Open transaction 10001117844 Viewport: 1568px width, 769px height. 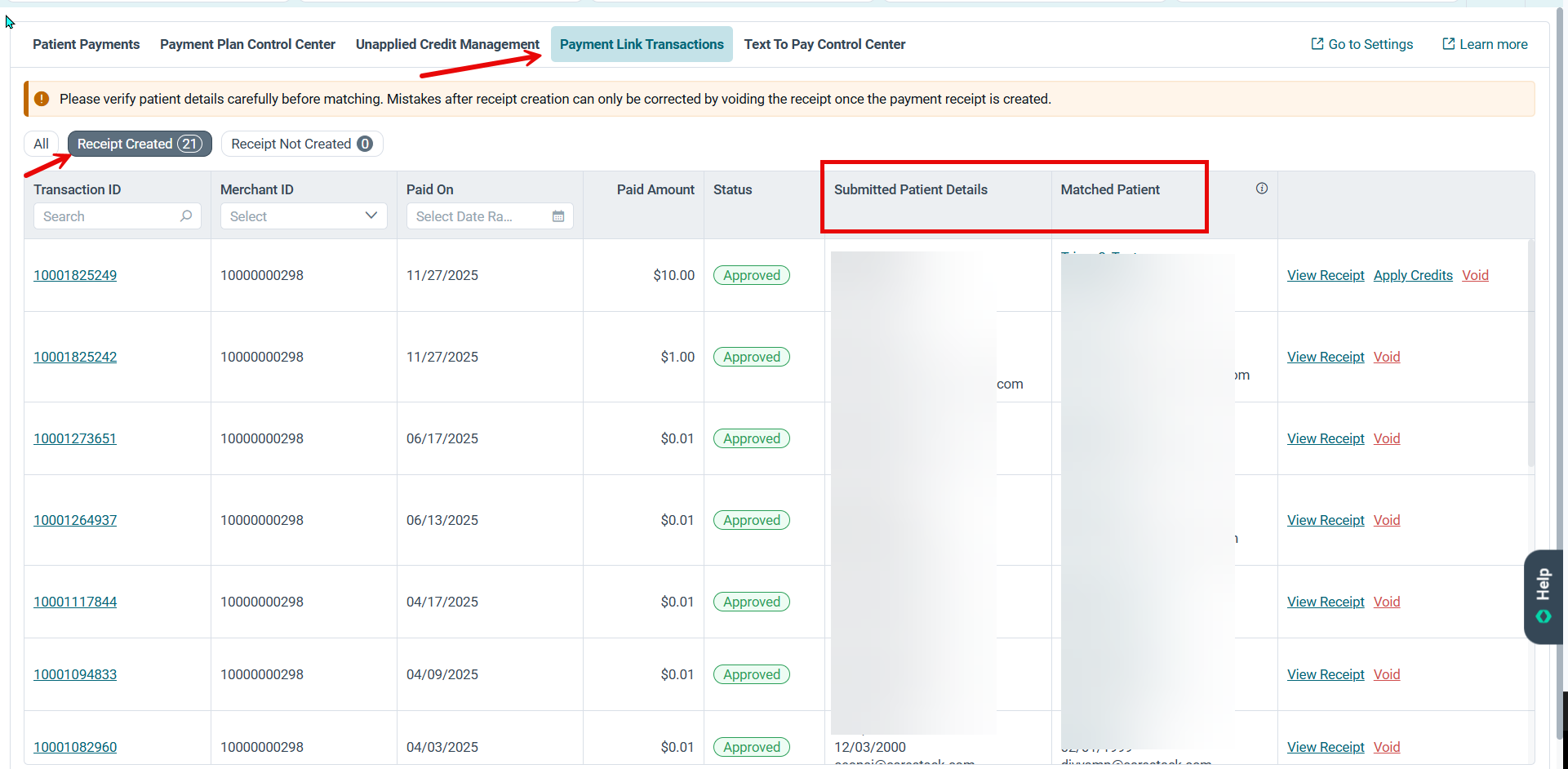click(75, 602)
